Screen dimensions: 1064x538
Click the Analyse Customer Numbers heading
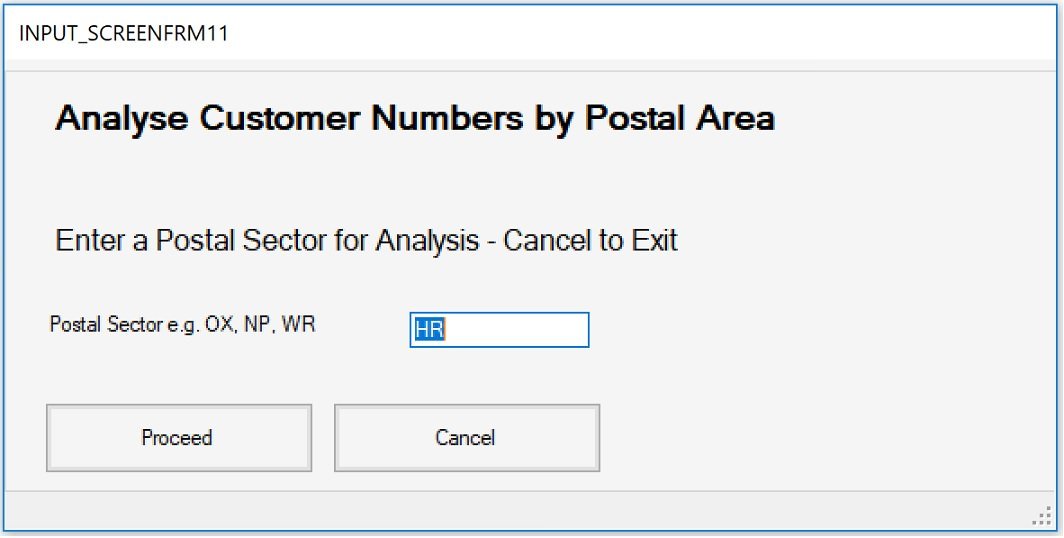click(x=414, y=118)
